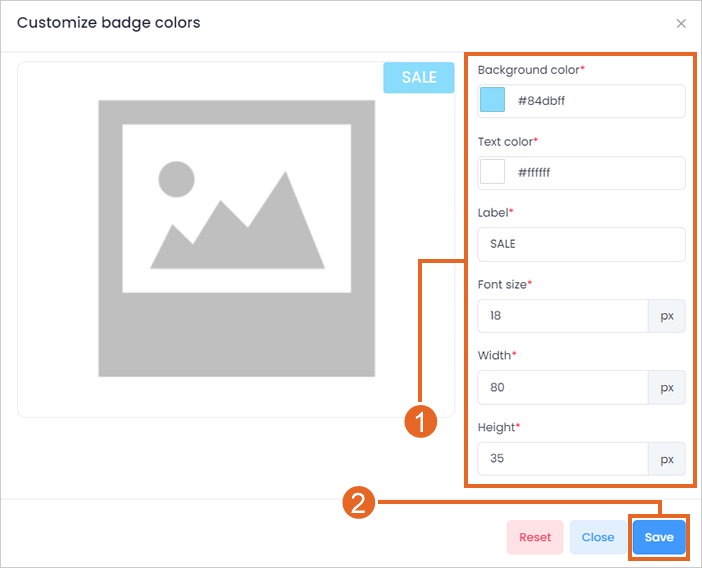Focus the Label field containing SALE
The image size is (702, 568).
point(581,244)
